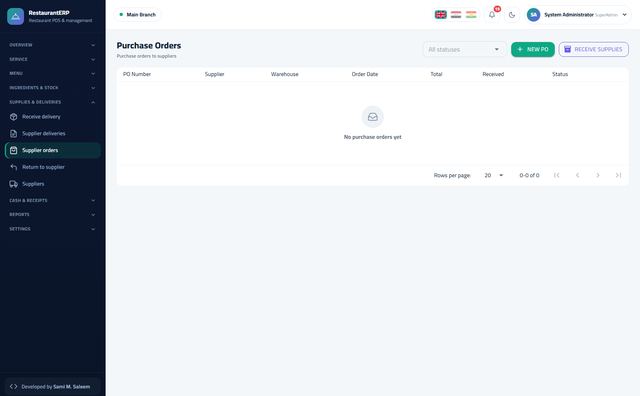Select the India flag language icon
The width and height of the screenshot is (640, 396).
(x=471, y=15)
